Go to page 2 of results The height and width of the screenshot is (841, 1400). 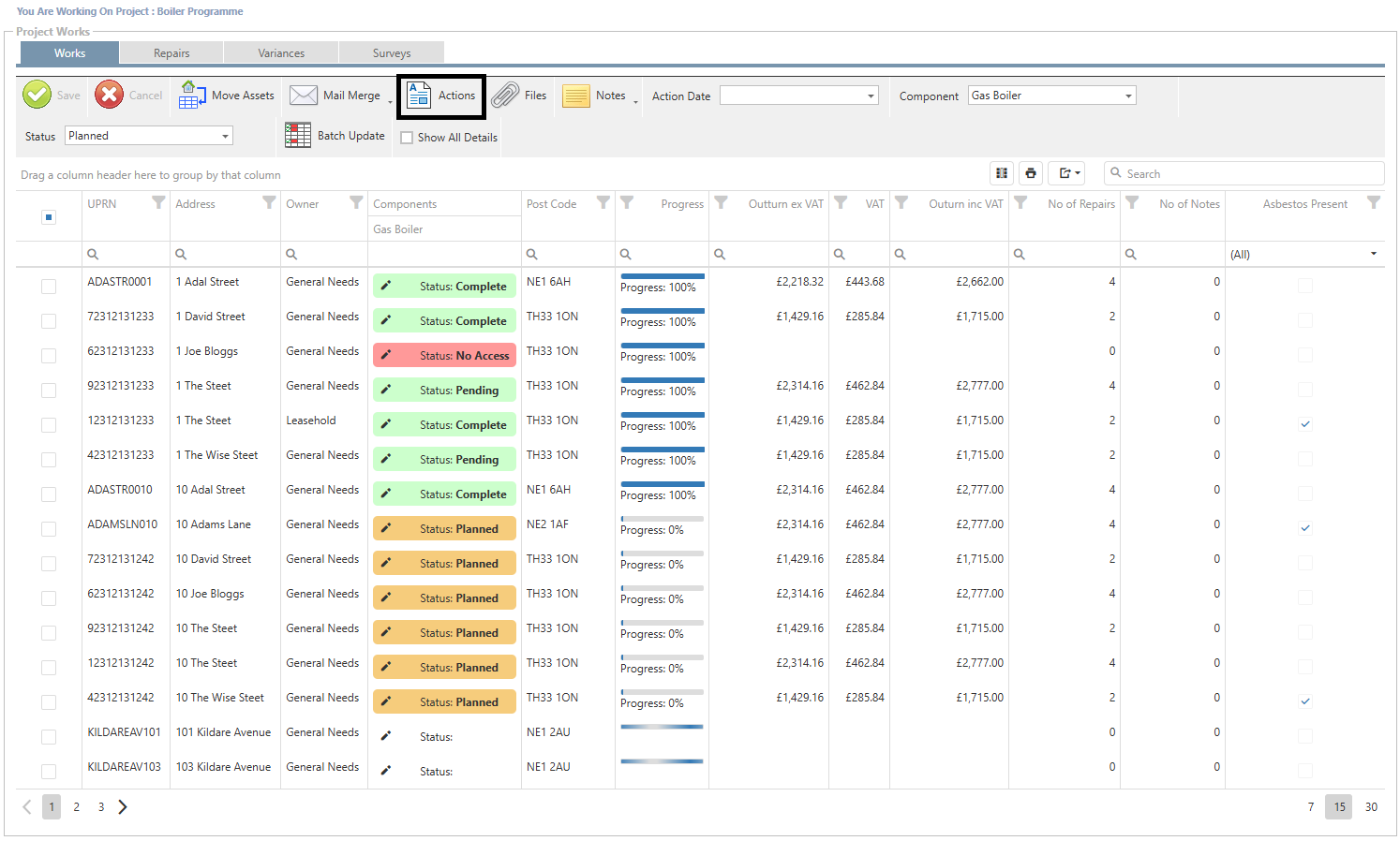77,806
